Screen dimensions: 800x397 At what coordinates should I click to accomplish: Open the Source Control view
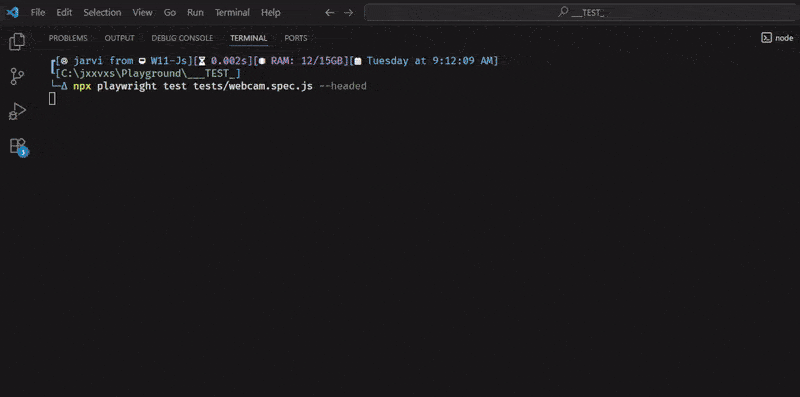point(17,77)
